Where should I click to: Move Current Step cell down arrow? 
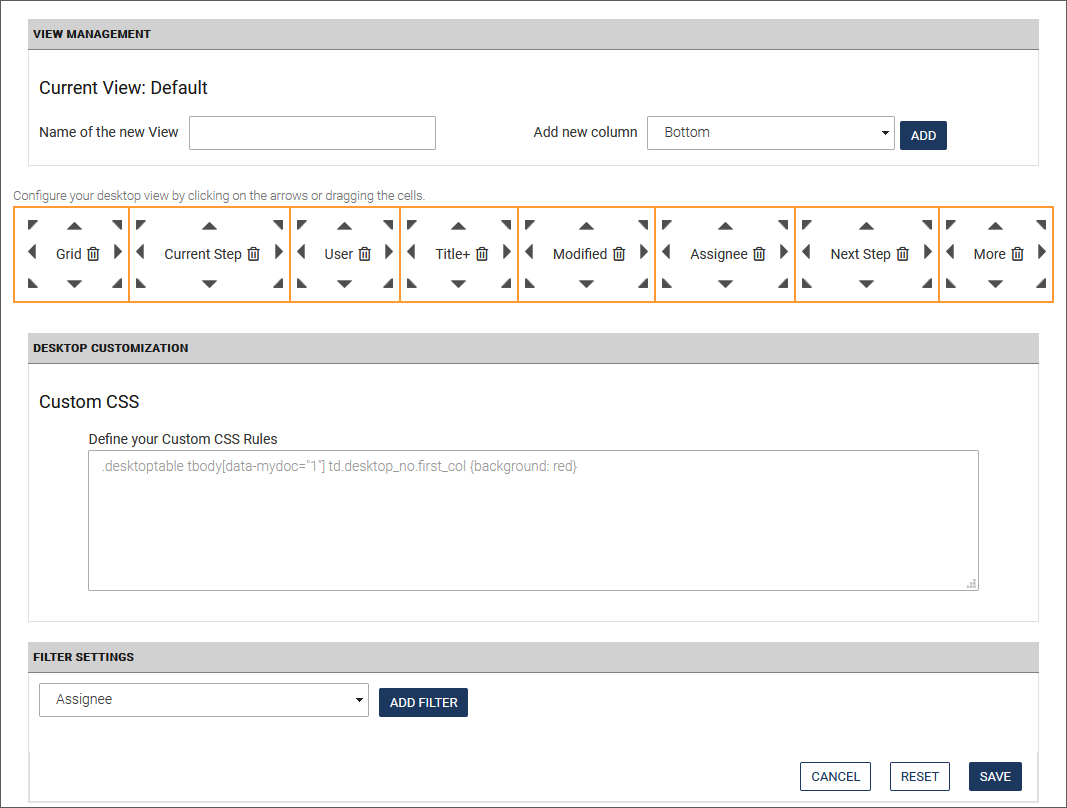(210, 284)
